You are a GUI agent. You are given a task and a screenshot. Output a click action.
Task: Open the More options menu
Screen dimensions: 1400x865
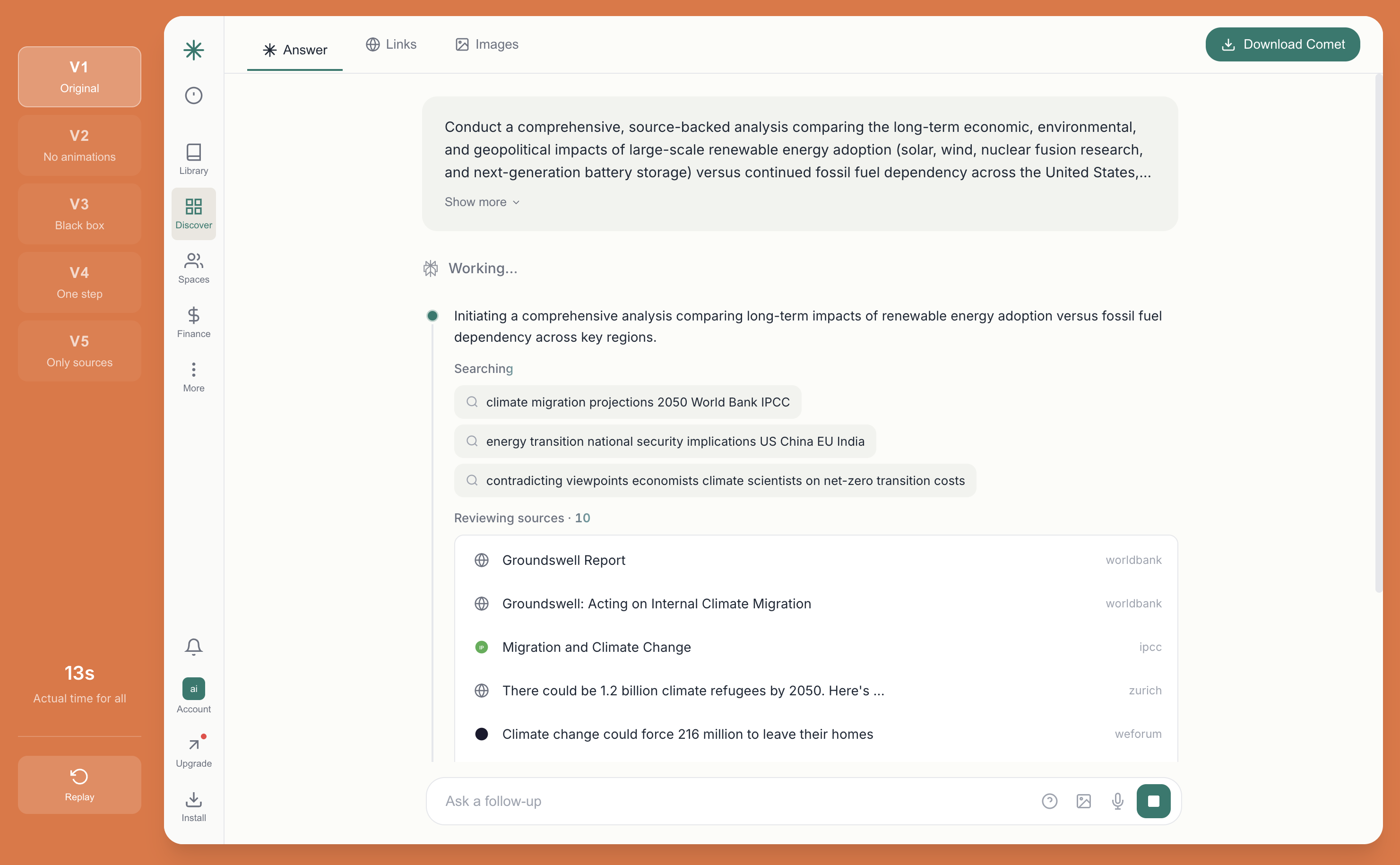pos(193,375)
